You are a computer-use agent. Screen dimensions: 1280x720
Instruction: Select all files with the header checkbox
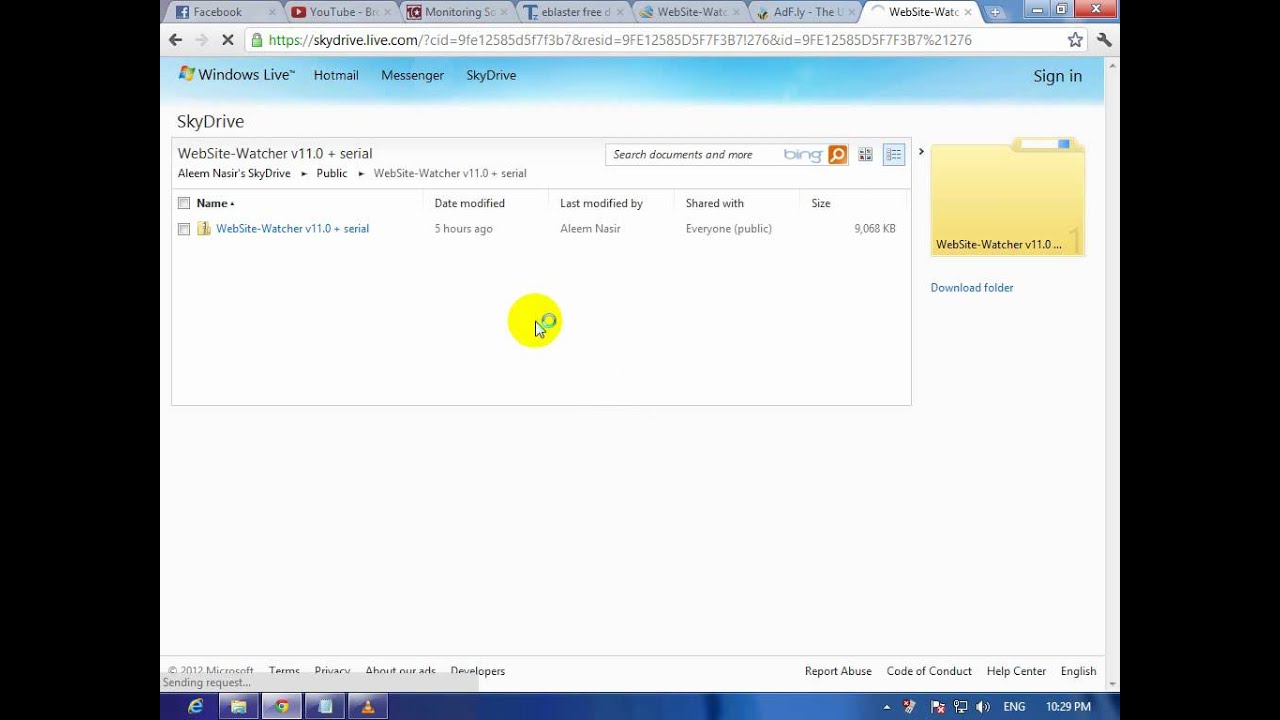(184, 203)
